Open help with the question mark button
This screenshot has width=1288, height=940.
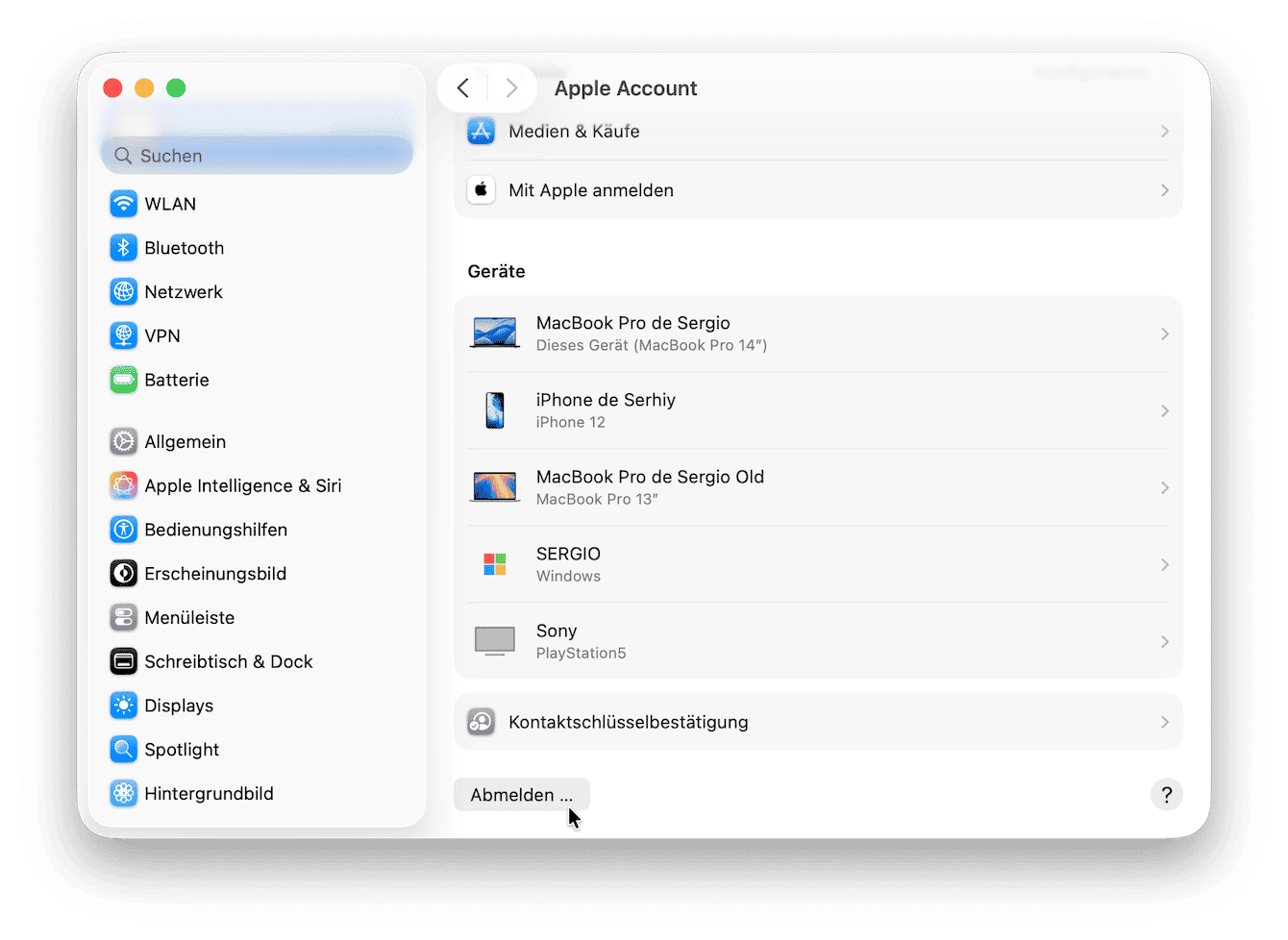[1167, 795]
